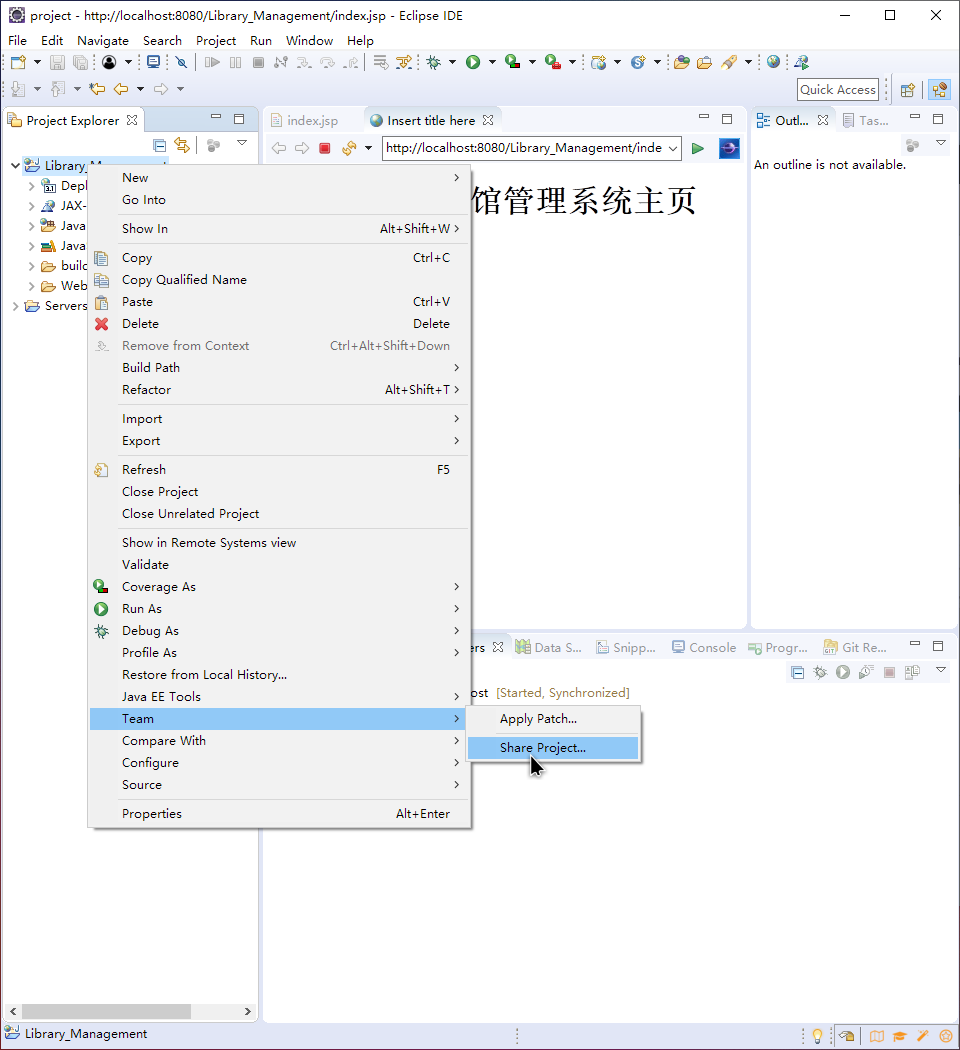Image resolution: width=960 pixels, height=1050 pixels.
Task: Expand the build folder node
Action: click(31, 267)
